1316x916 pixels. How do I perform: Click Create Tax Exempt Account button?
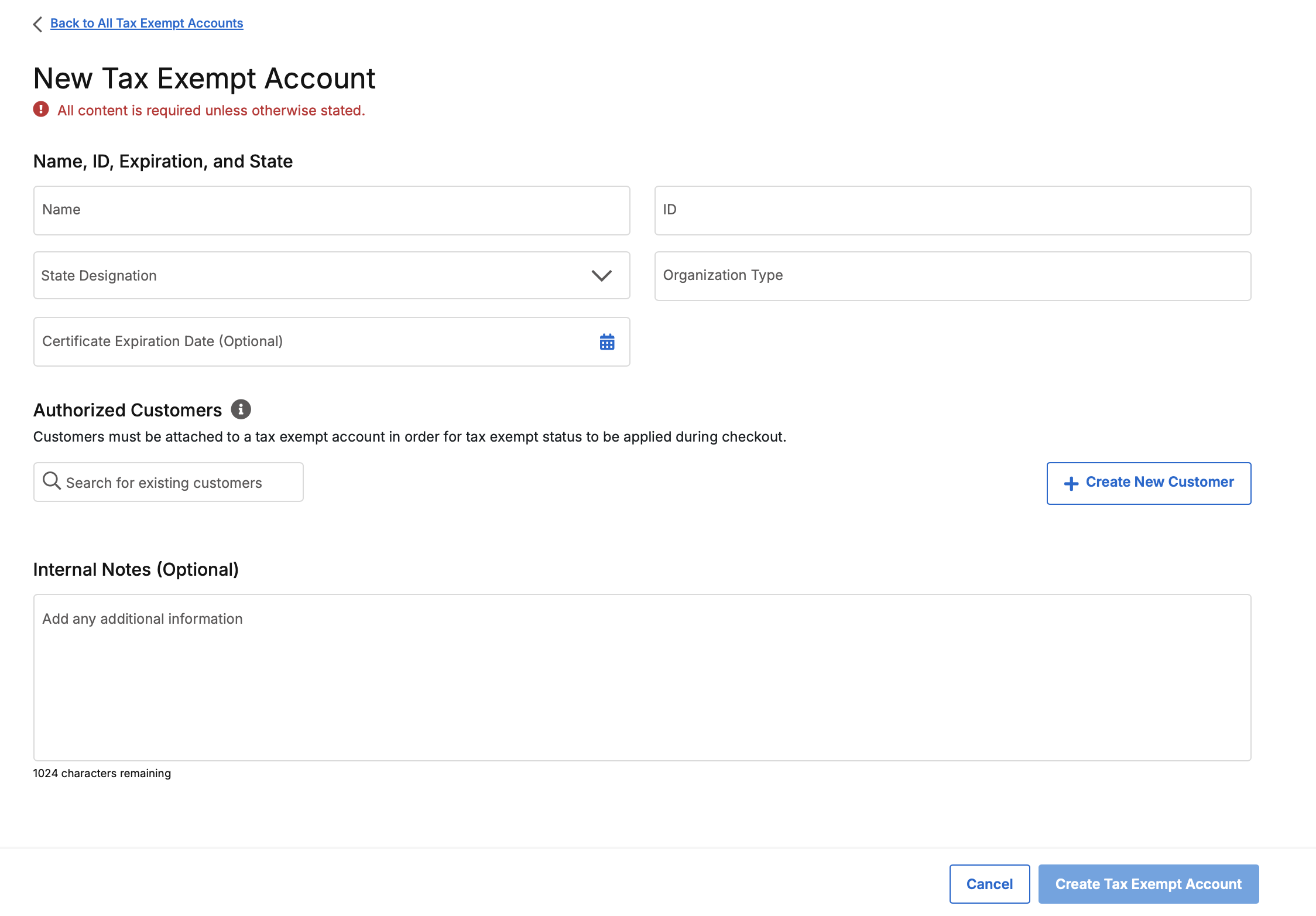pyautogui.click(x=1149, y=884)
